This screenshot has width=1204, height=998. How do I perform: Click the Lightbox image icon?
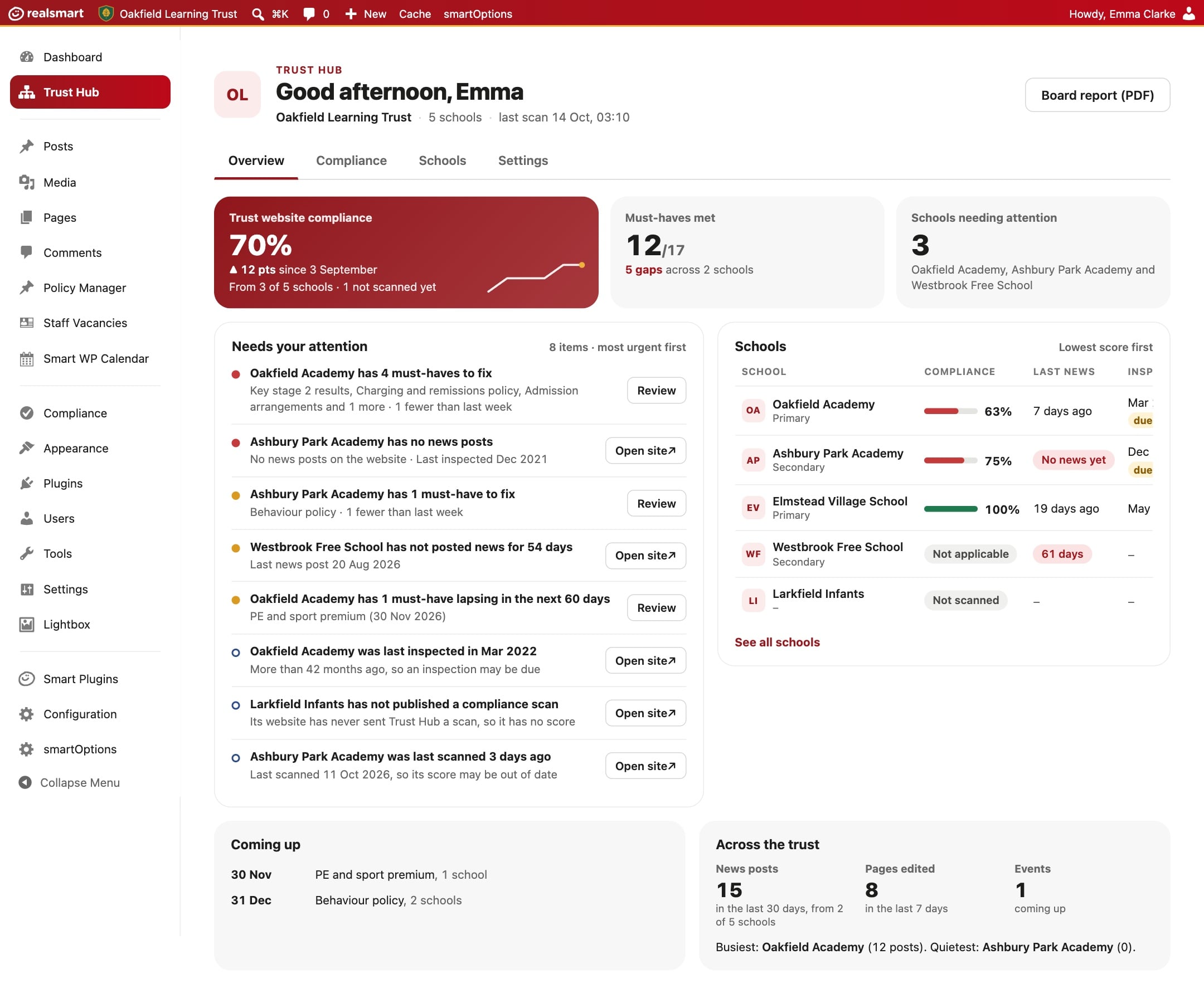pyautogui.click(x=26, y=624)
